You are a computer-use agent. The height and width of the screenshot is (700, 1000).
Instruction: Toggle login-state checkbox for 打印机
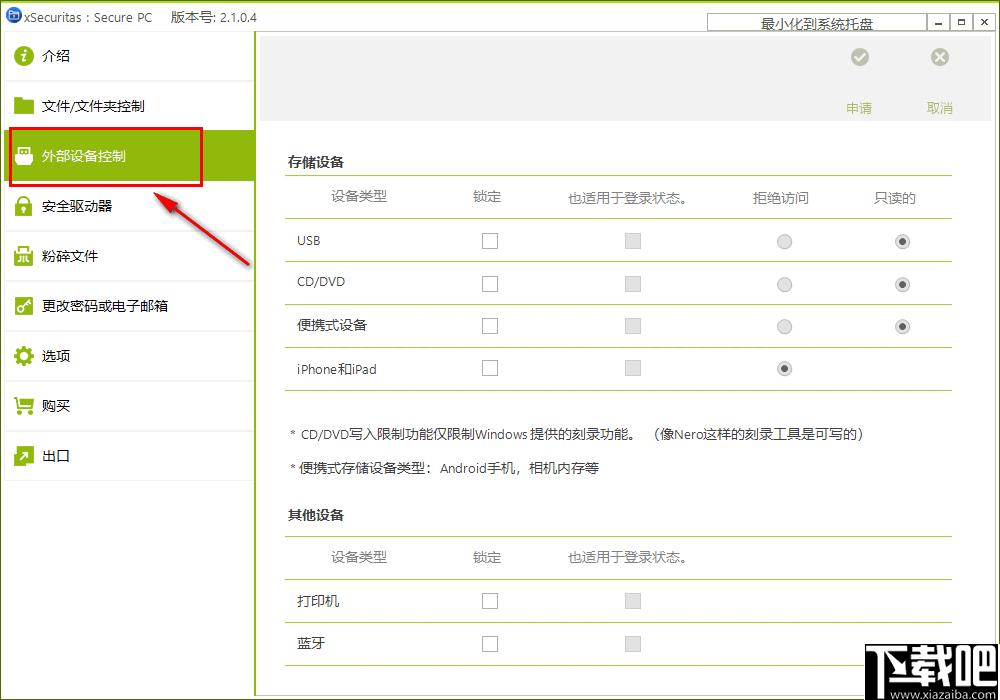click(633, 601)
